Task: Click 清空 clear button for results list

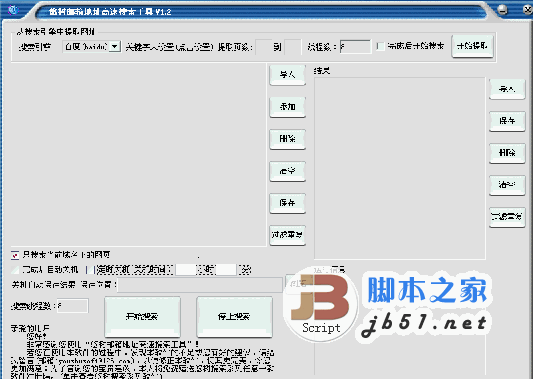Action: pos(507,185)
